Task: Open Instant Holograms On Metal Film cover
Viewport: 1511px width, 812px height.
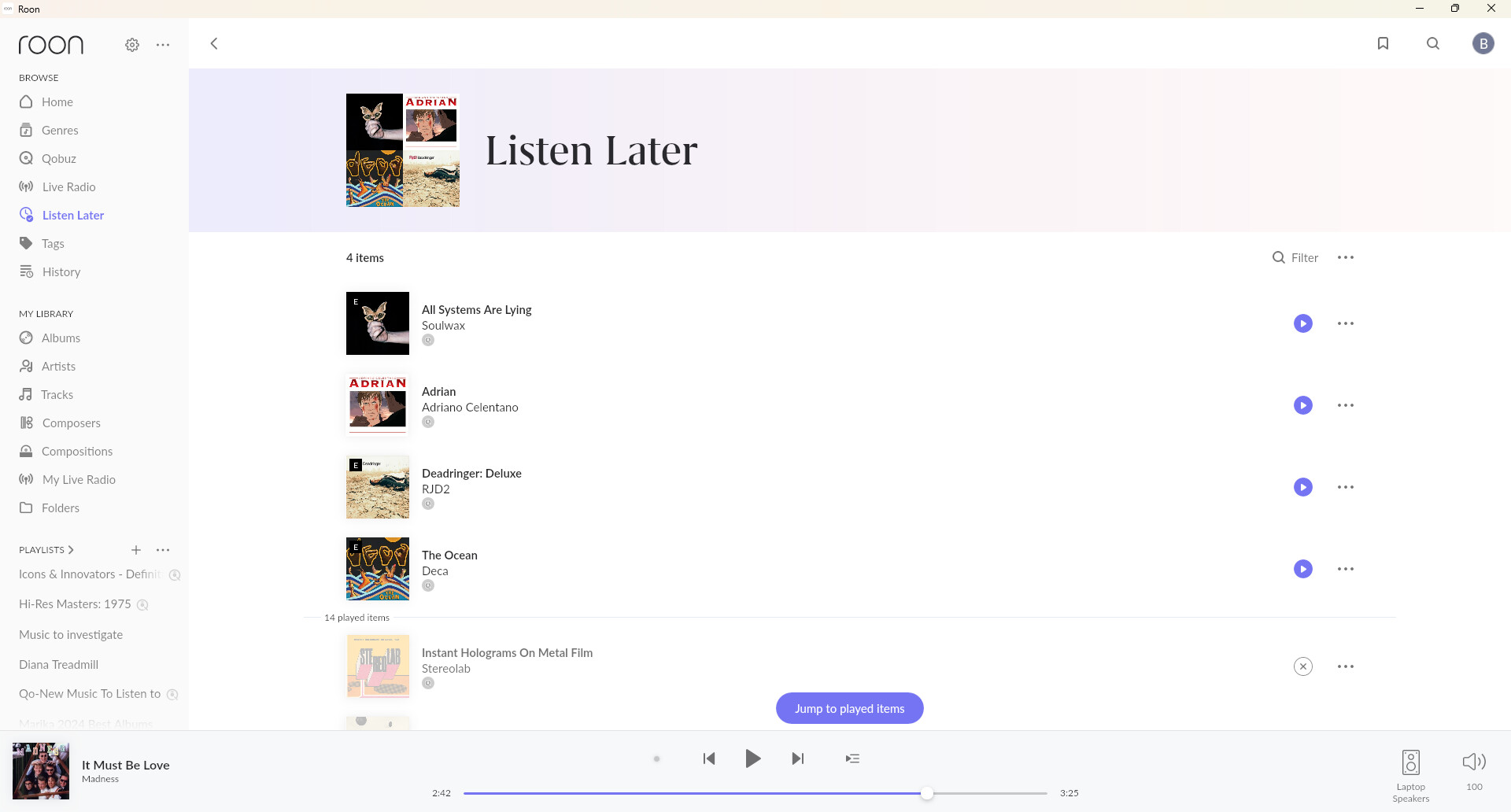Action: (x=378, y=666)
